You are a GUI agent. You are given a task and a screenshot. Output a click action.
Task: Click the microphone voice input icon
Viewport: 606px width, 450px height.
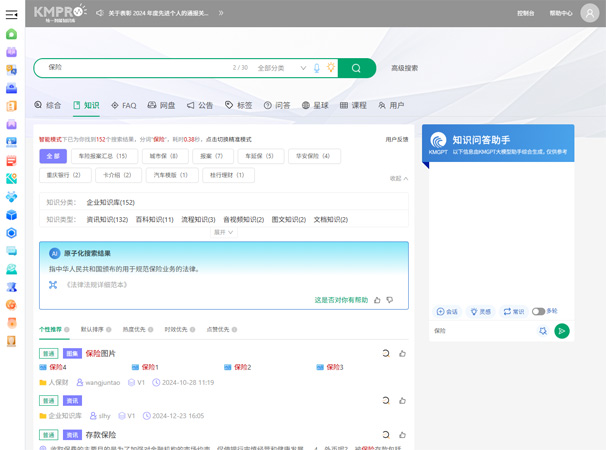(318, 68)
